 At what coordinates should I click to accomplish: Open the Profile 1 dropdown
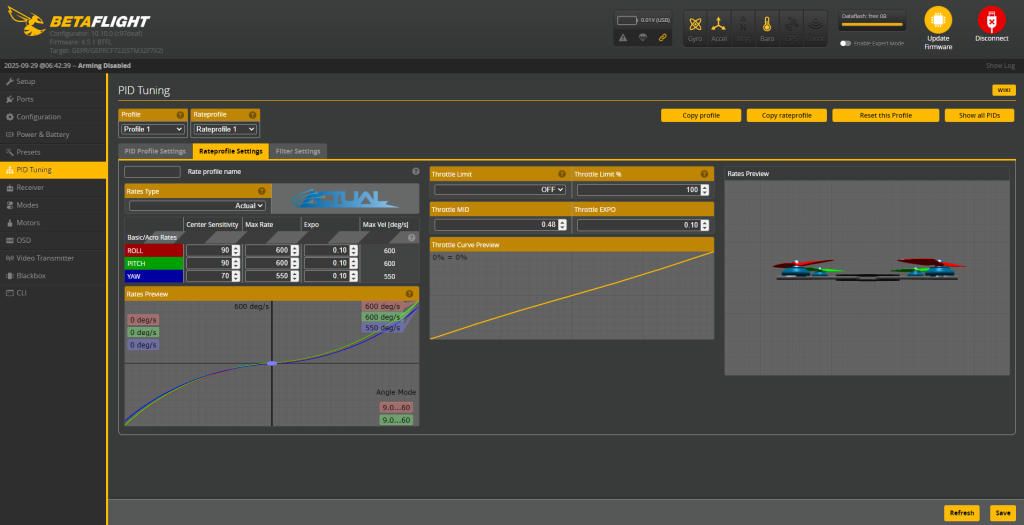(152, 129)
